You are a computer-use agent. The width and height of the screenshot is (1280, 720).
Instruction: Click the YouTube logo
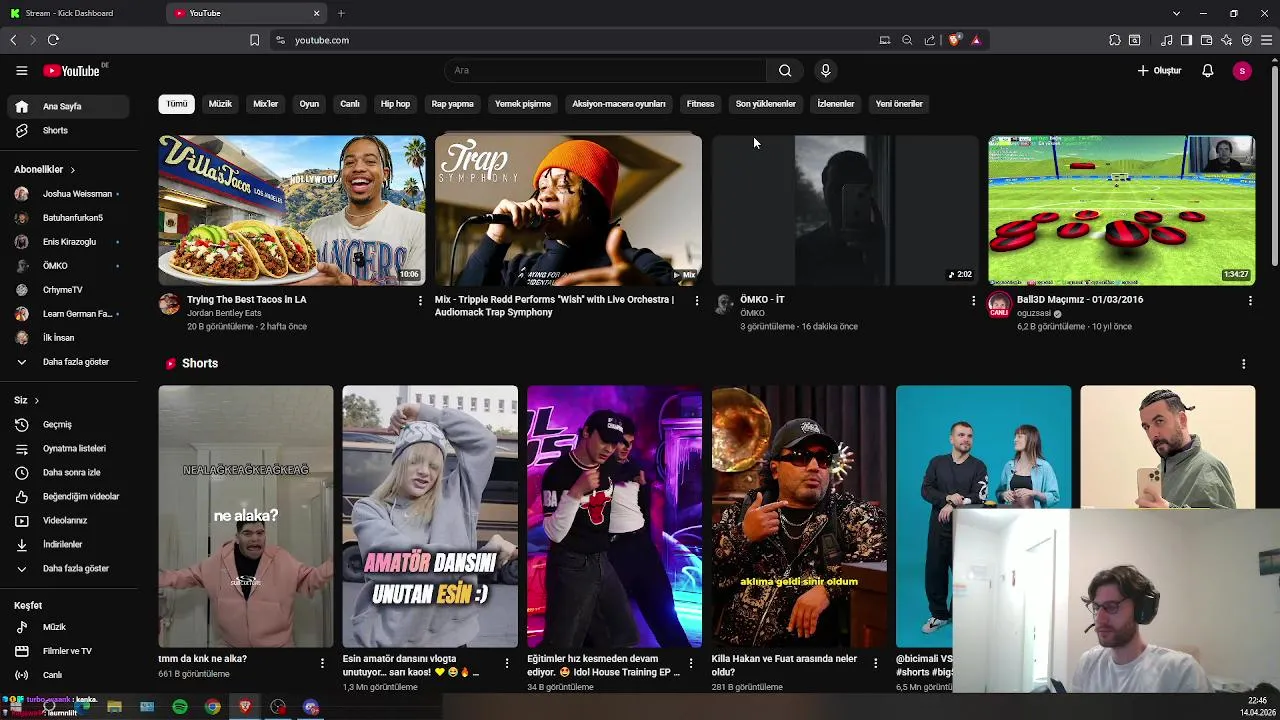click(x=71, y=71)
